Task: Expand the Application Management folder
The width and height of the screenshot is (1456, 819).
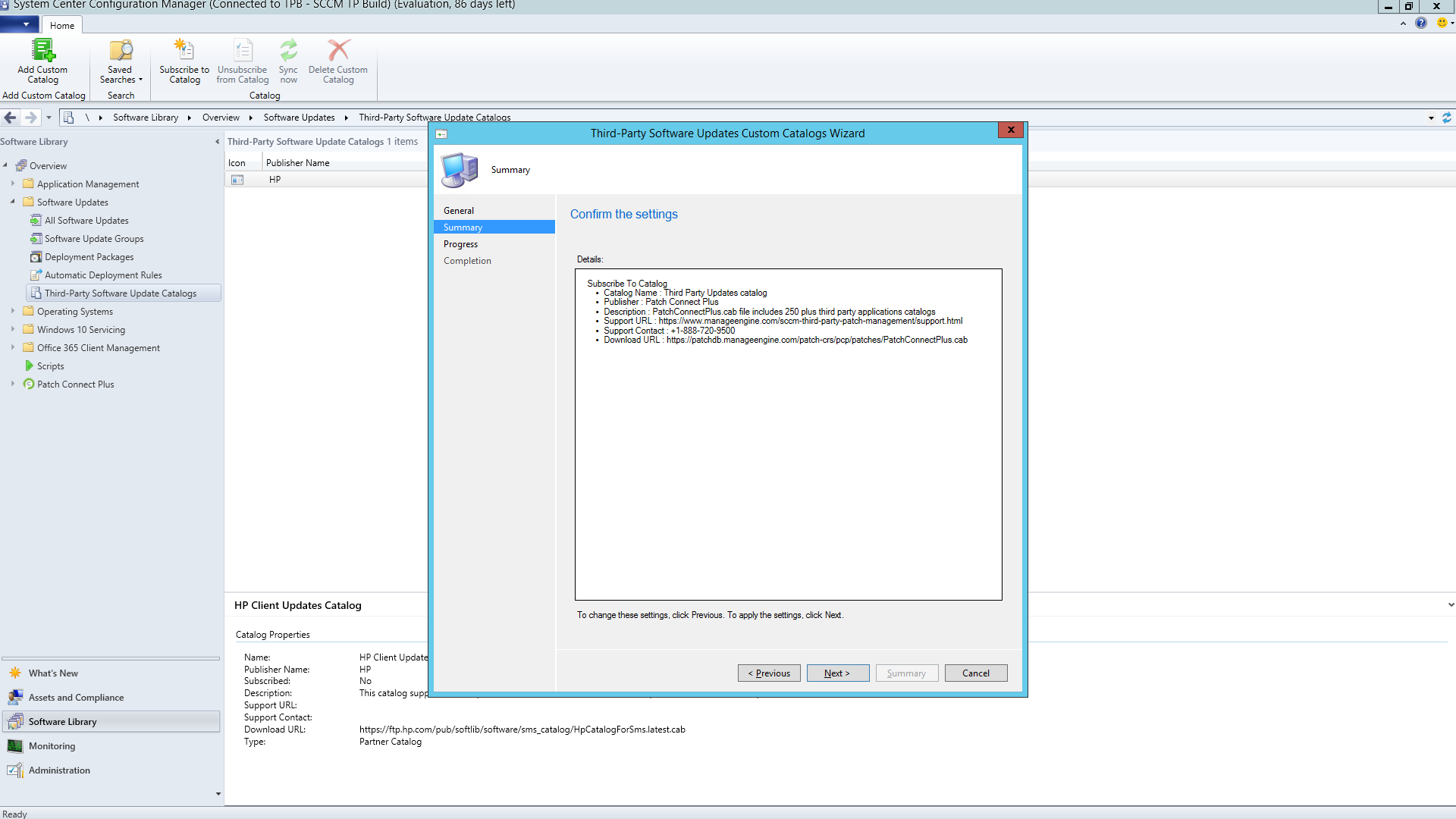Action: coord(13,184)
